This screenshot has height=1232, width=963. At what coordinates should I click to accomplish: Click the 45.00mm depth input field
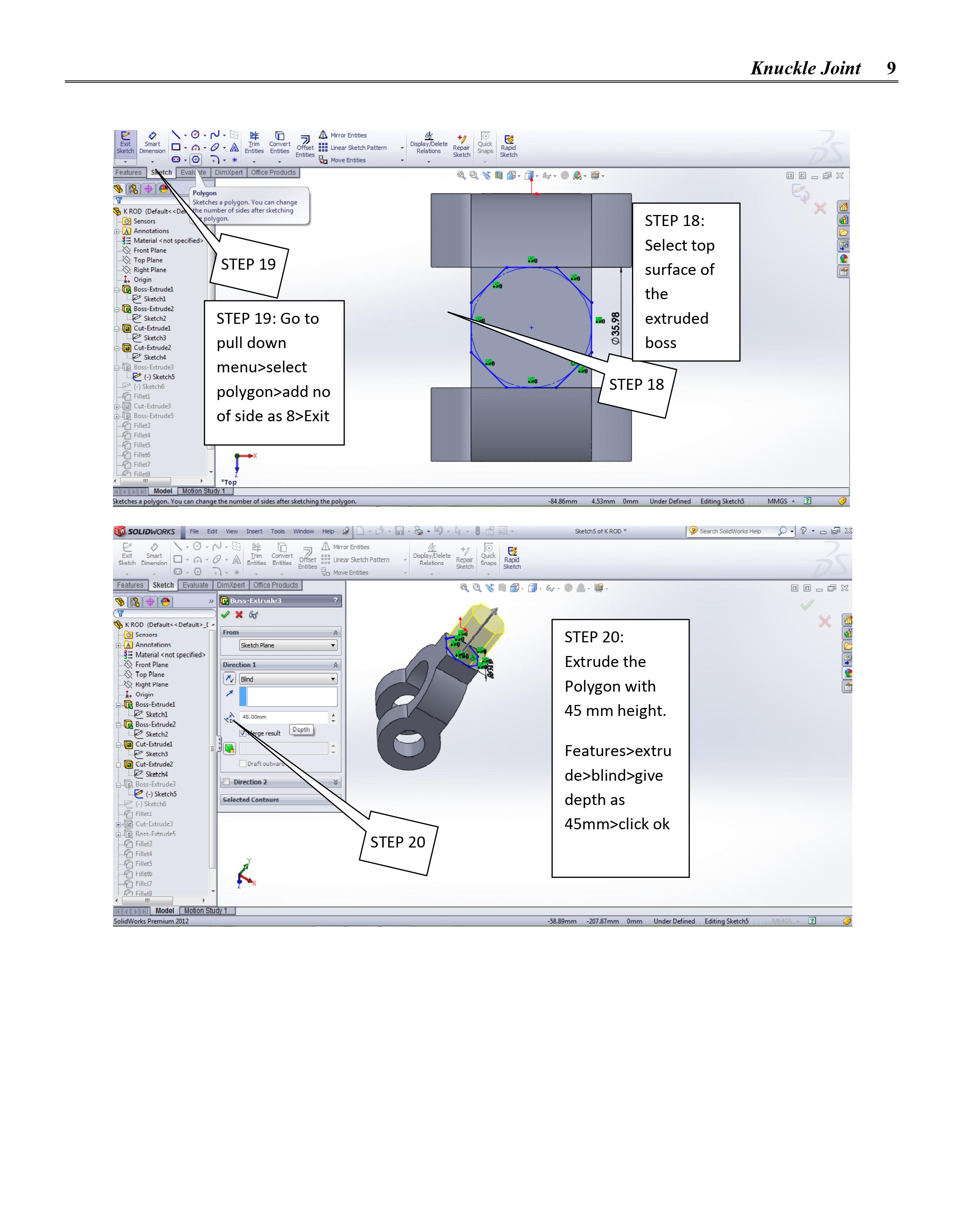(284, 717)
